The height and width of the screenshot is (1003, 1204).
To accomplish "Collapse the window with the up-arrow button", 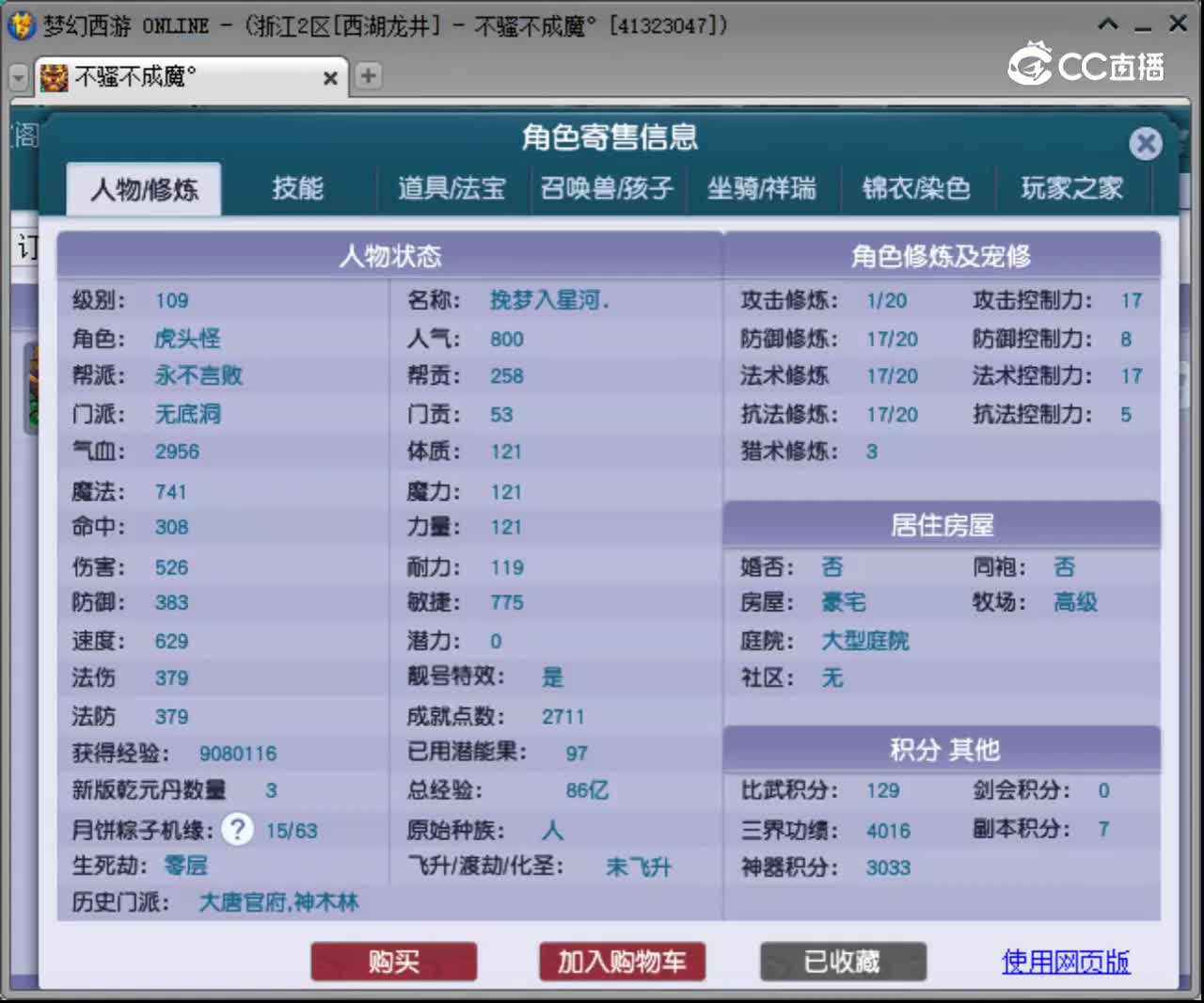I will pos(1109,24).
